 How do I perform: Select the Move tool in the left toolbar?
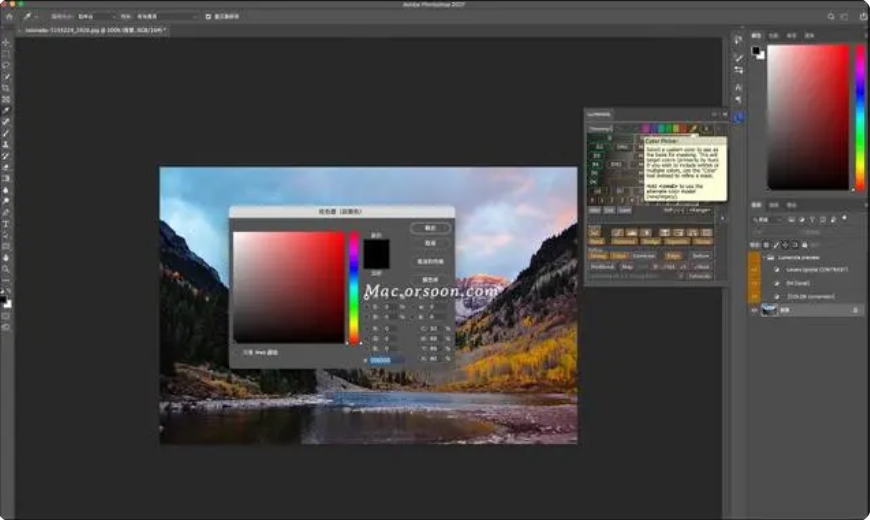tap(7, 43)
